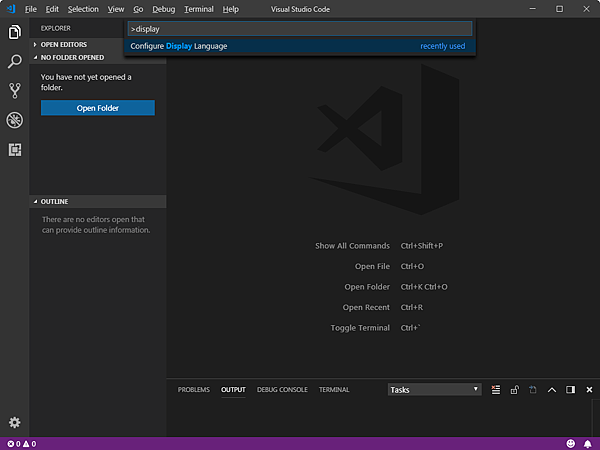Click the Open Folder button
Screen dimensions: 600x450
tap(98, 108)
